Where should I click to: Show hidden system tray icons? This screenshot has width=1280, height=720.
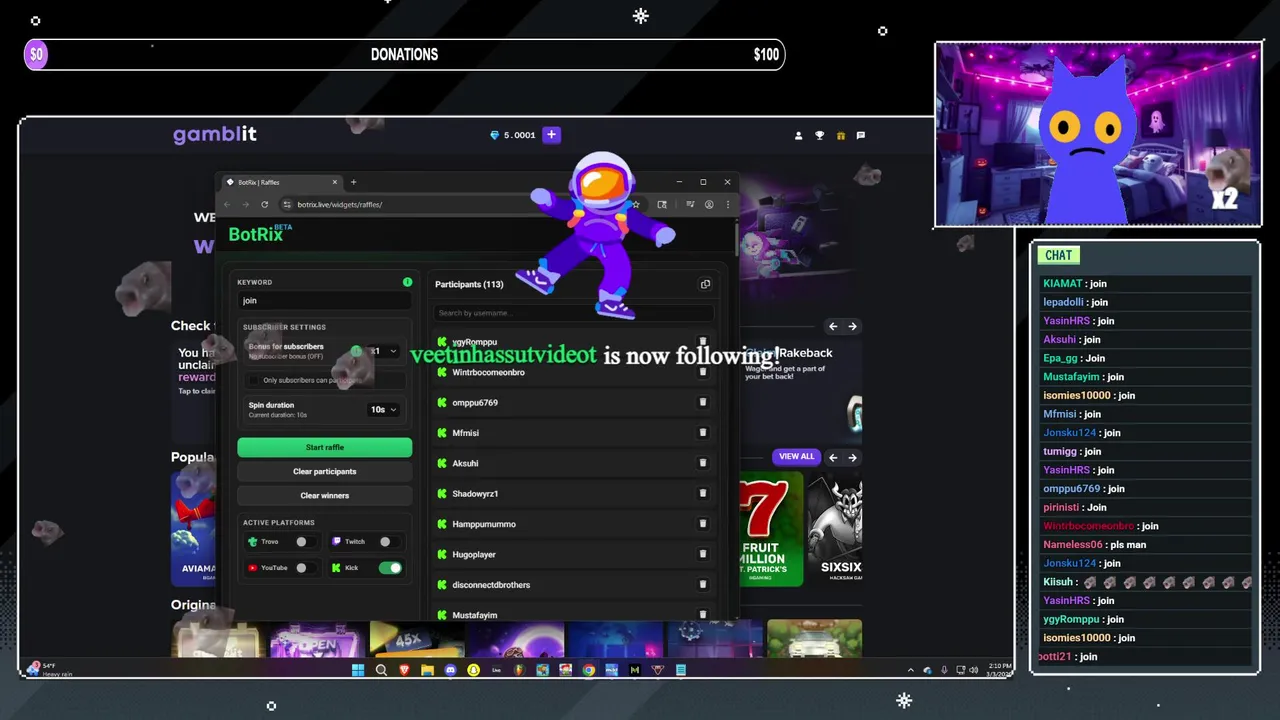pyautogui.click(x=910, y=670)
